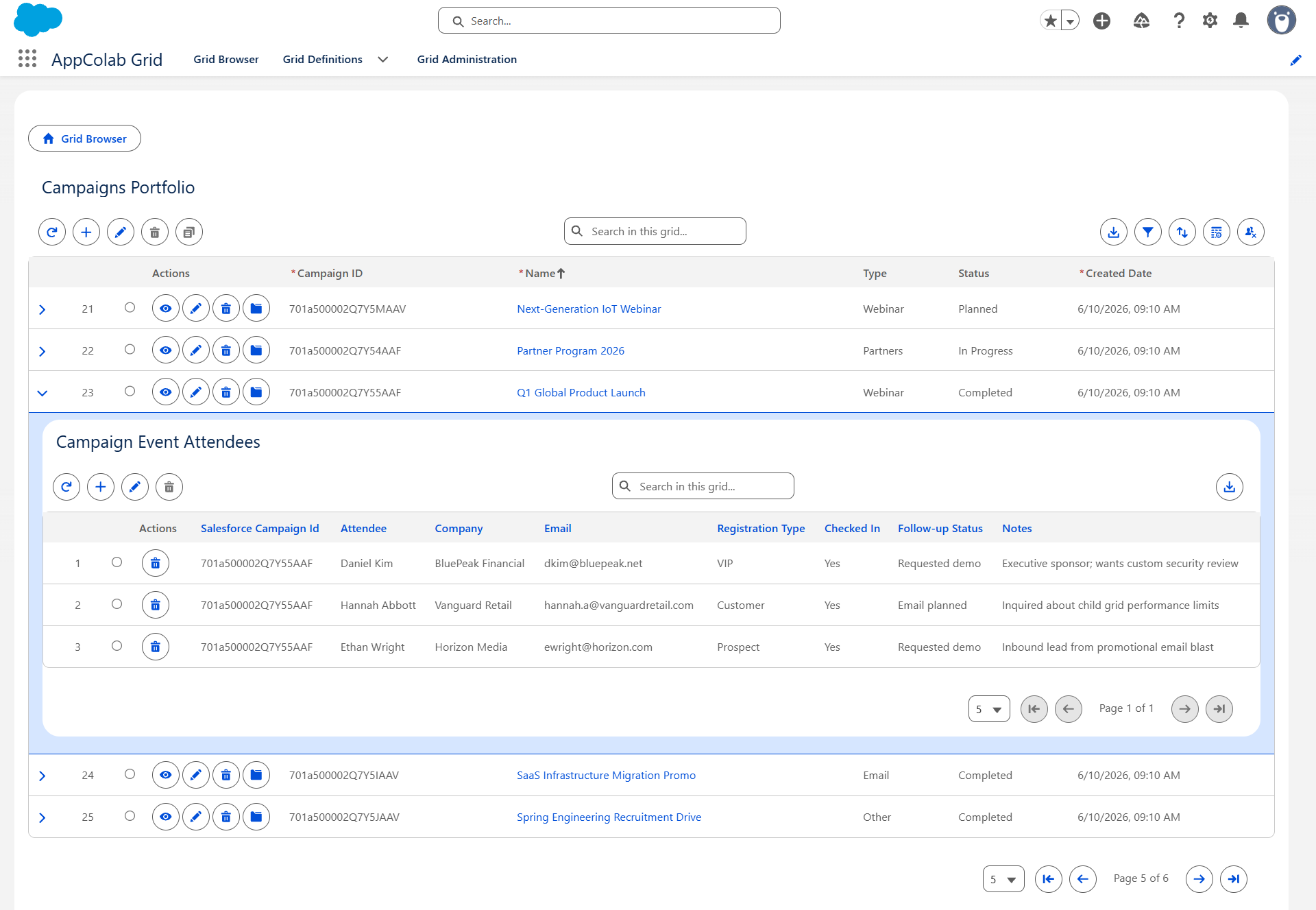1316x910 pixels.
Task: Open Spring Engineering Recruitment Drive link
Action: click(x=609, y=817)
